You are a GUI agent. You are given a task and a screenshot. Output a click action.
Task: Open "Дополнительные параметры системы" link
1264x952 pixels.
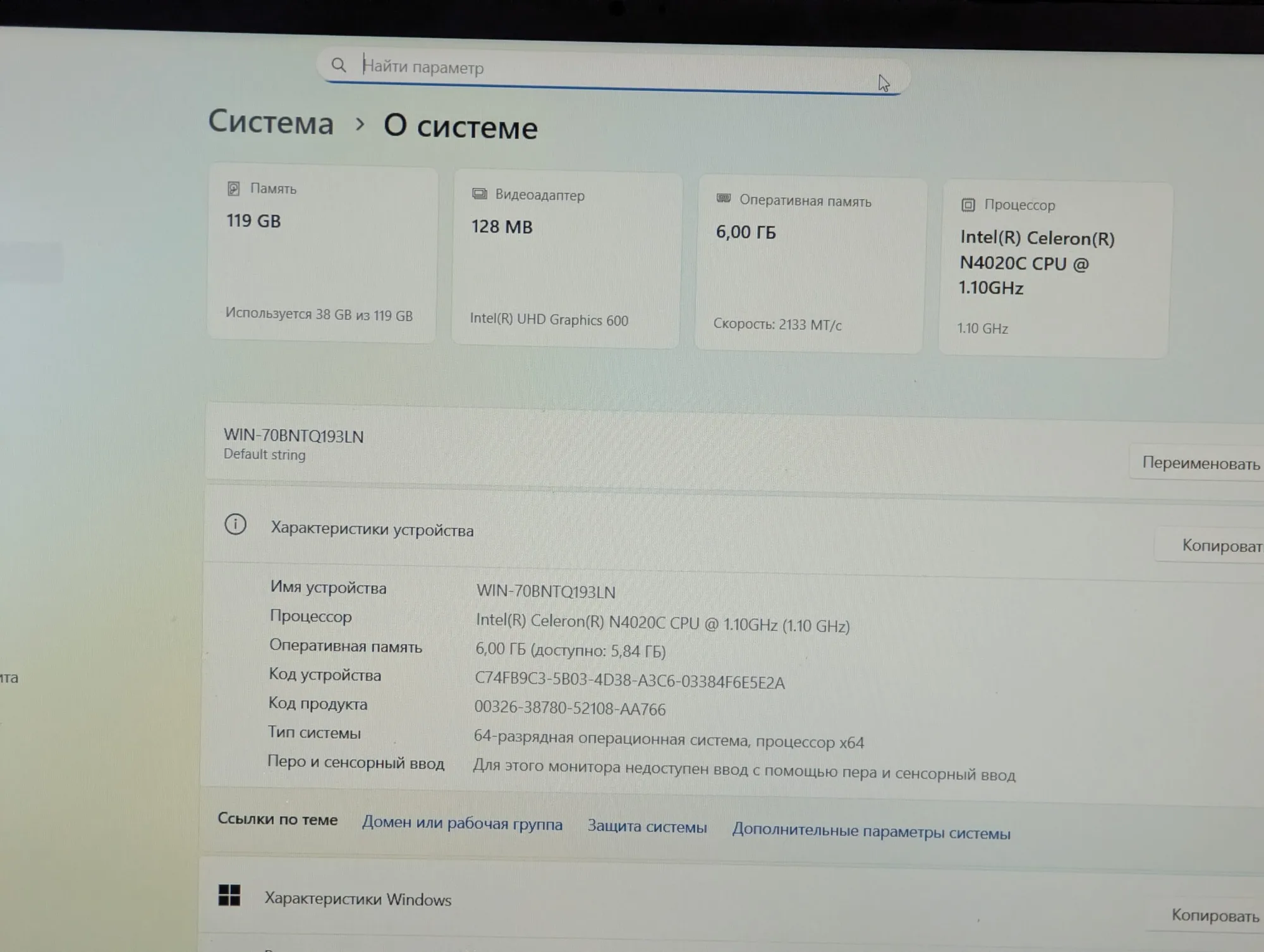point(871,832)
